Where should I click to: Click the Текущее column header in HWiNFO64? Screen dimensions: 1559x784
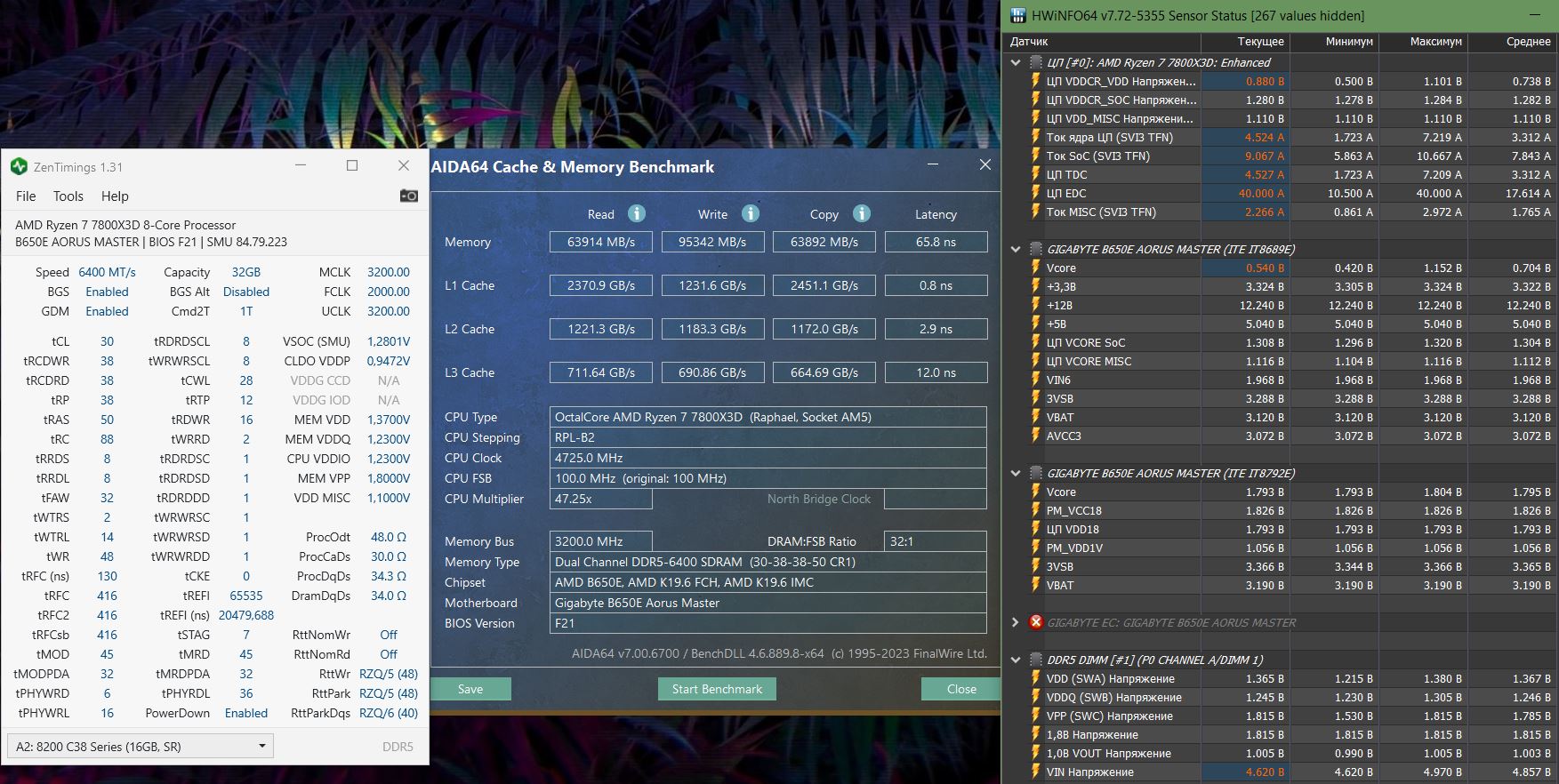pos(1245,41)
